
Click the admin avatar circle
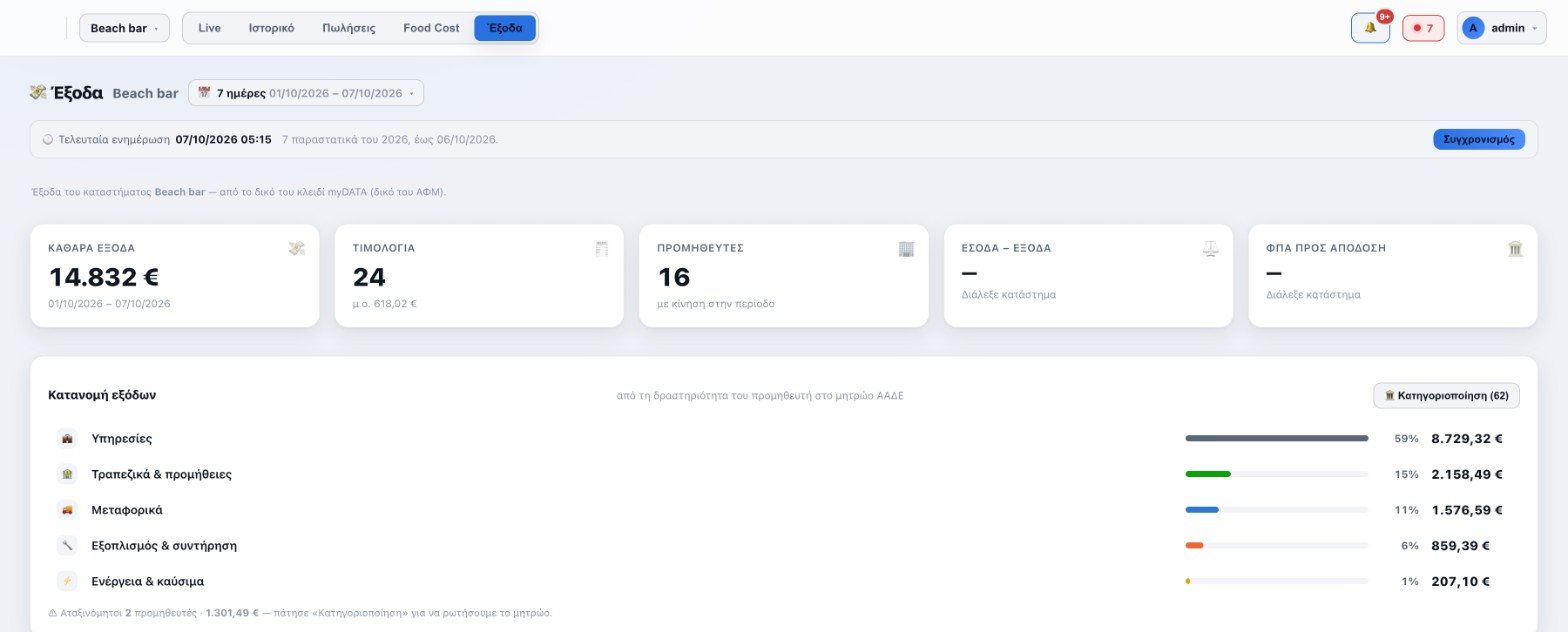point(1473,28)
